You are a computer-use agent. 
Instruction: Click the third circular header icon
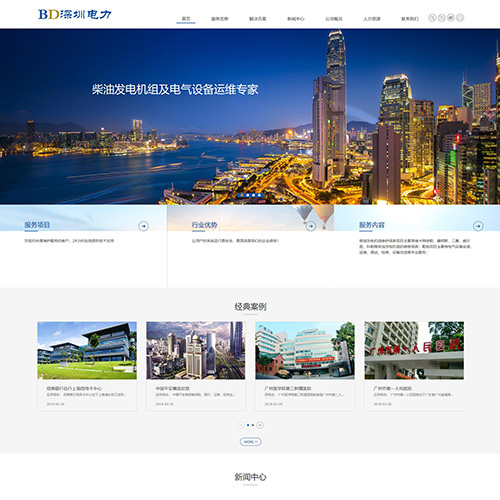(x=451, y=18)
